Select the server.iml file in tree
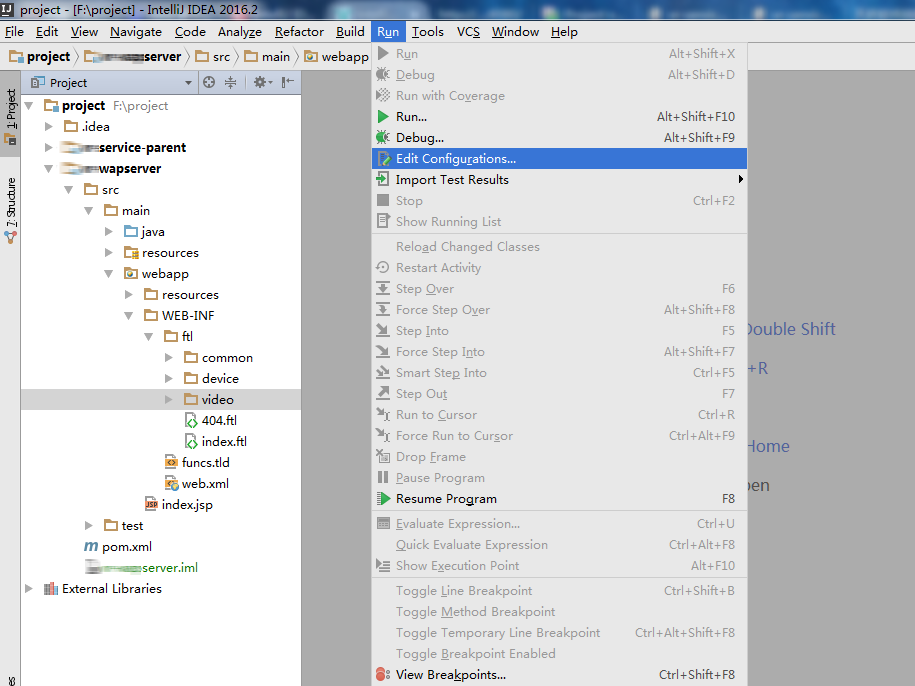Screen dimensions: 915x686 141,568
